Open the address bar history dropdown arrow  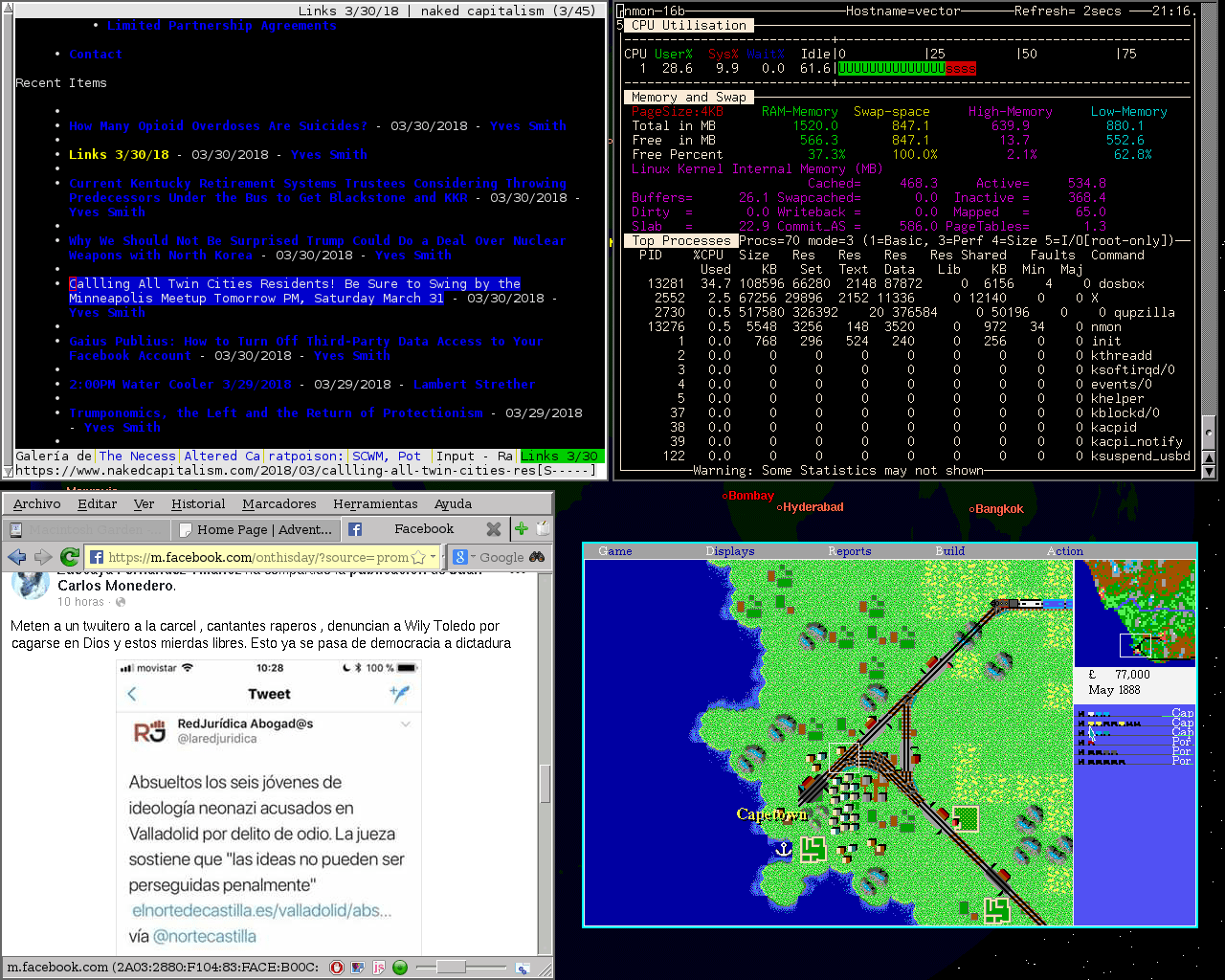click(x=434, y=557)
